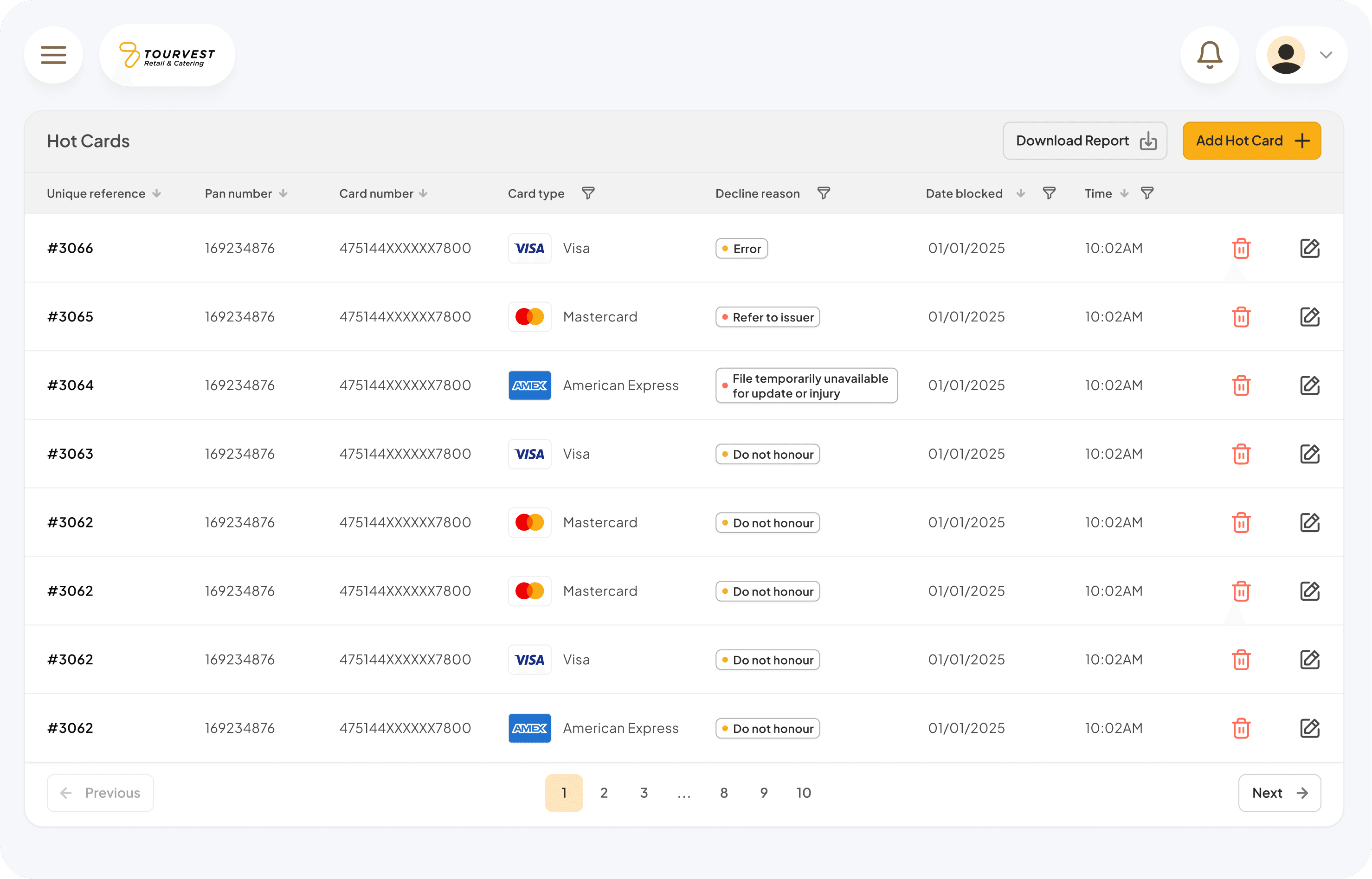Delete hot card #3066
Viewport: 1372px width, 879px height.
point(1241,248)
